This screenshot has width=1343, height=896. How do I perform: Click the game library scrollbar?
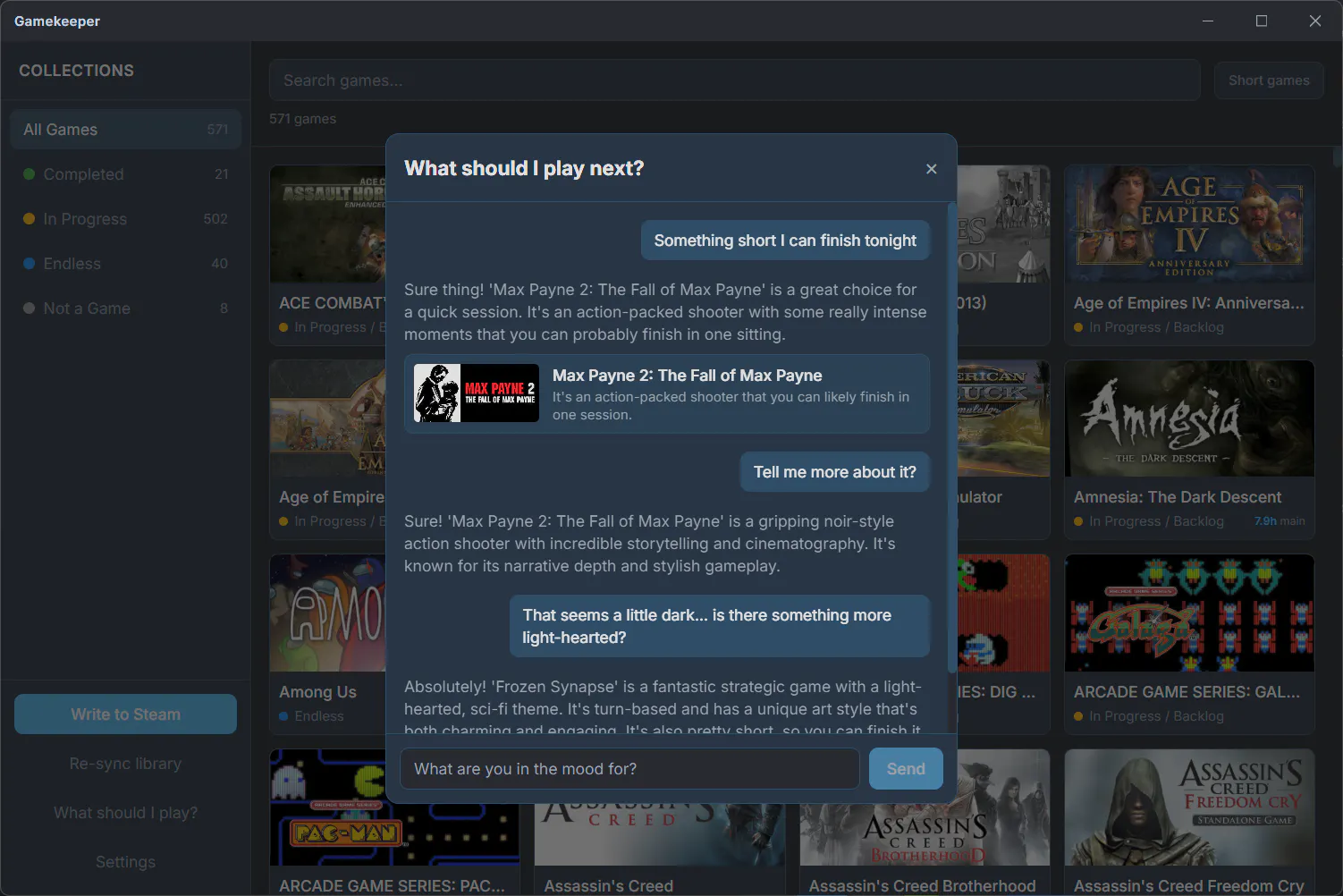(1338, 156)
